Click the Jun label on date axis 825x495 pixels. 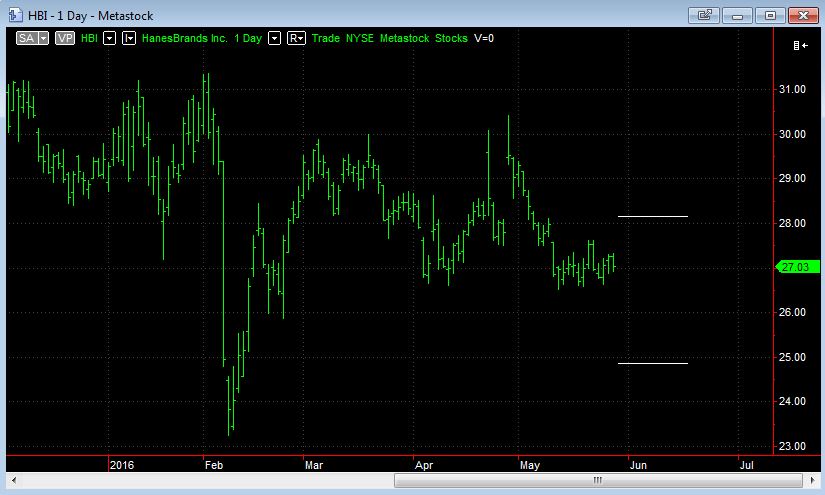point(639,465)
